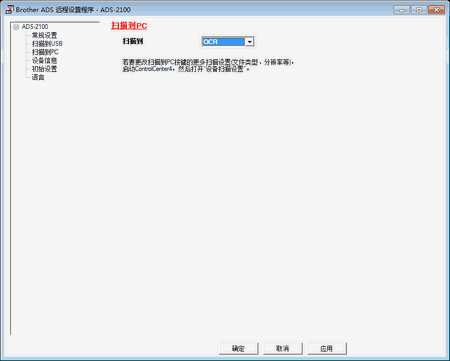Viewport: 450px width, 361px height.
Task: Collapse the ADS-2100 tree node
Action: 16,27
